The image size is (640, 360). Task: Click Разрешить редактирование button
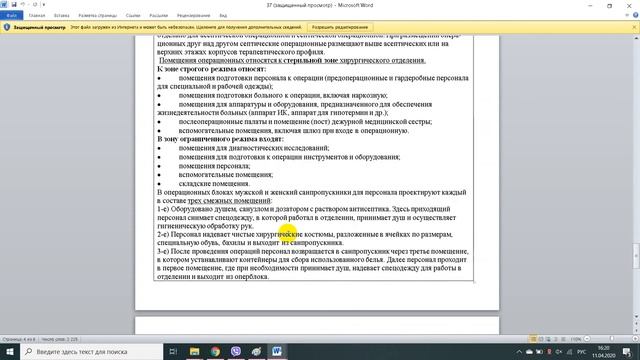tap(340, 27)
